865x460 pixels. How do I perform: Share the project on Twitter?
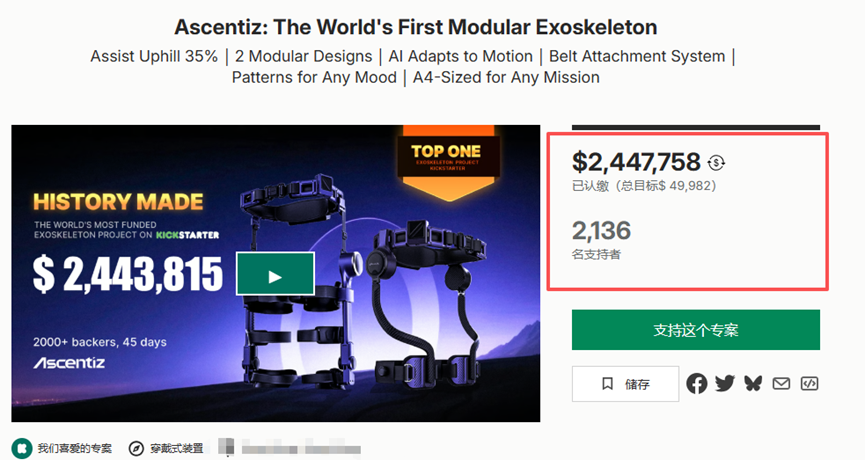coord(725,383)
